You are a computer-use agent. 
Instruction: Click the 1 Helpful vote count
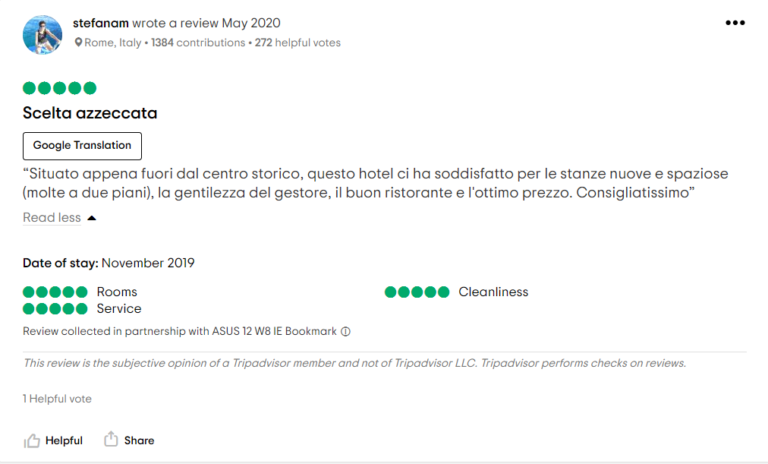[x=57, y=399]
